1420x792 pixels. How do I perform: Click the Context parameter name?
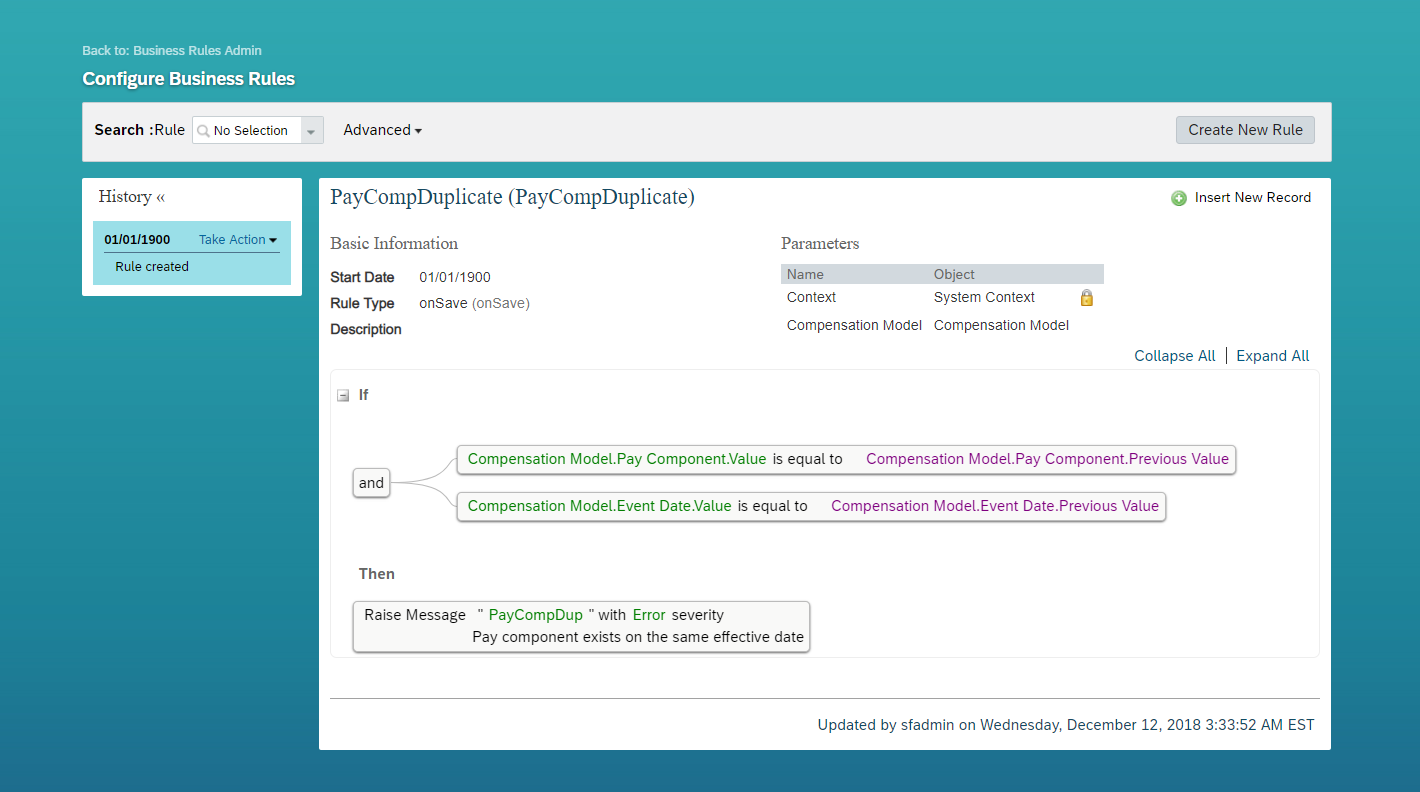click(x=811, y=297)
